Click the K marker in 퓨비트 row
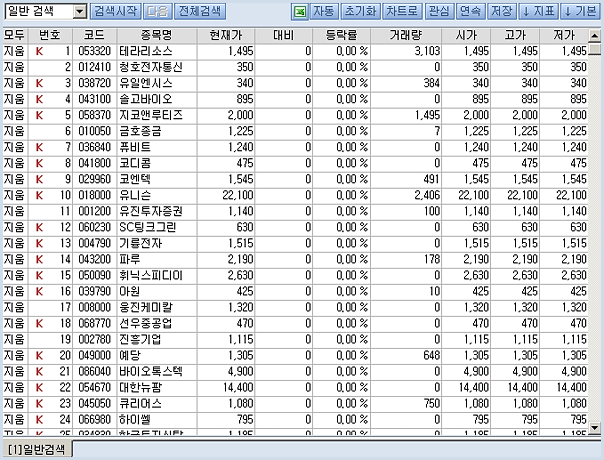 click(x=39, y=148)
